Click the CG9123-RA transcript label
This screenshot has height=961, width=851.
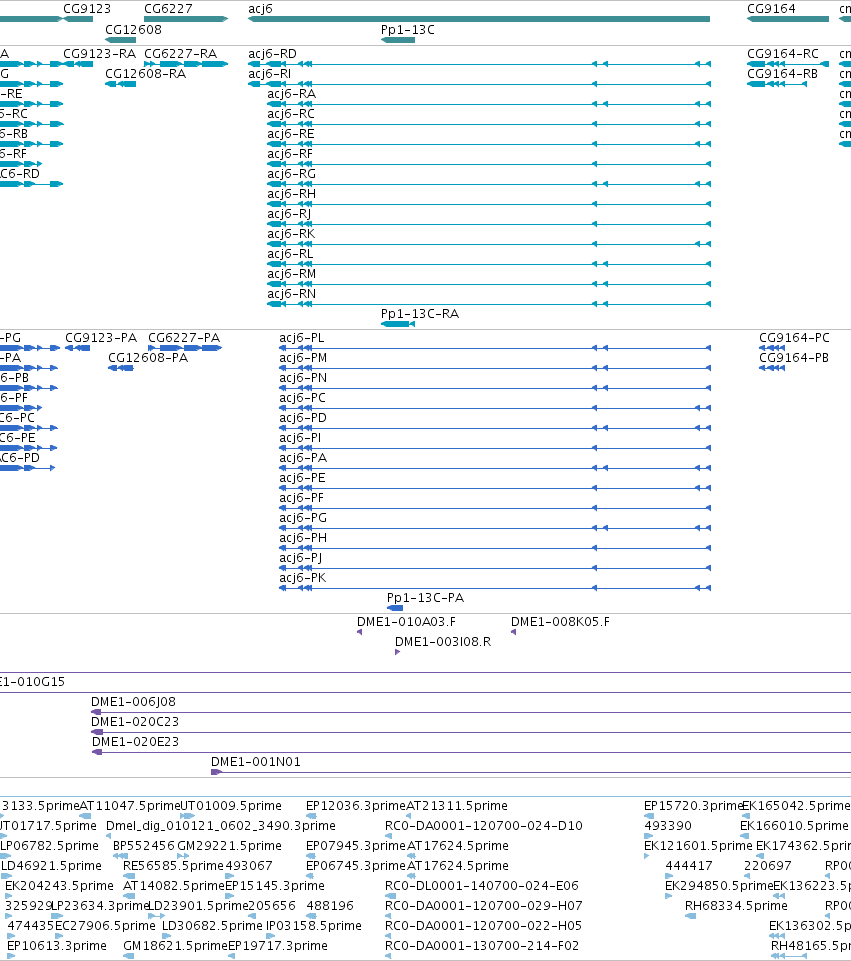pyautogui.click(x=99, y=53)
